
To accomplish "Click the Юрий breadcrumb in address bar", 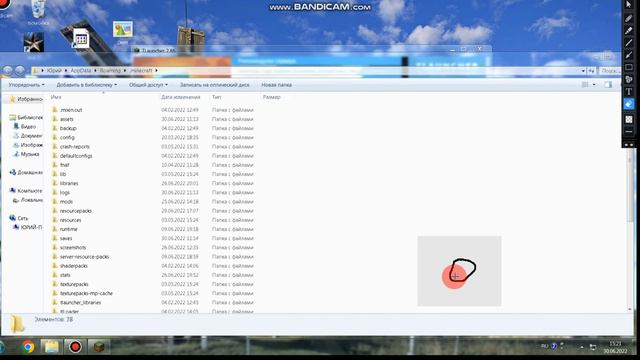I will (x=54, y=71).
